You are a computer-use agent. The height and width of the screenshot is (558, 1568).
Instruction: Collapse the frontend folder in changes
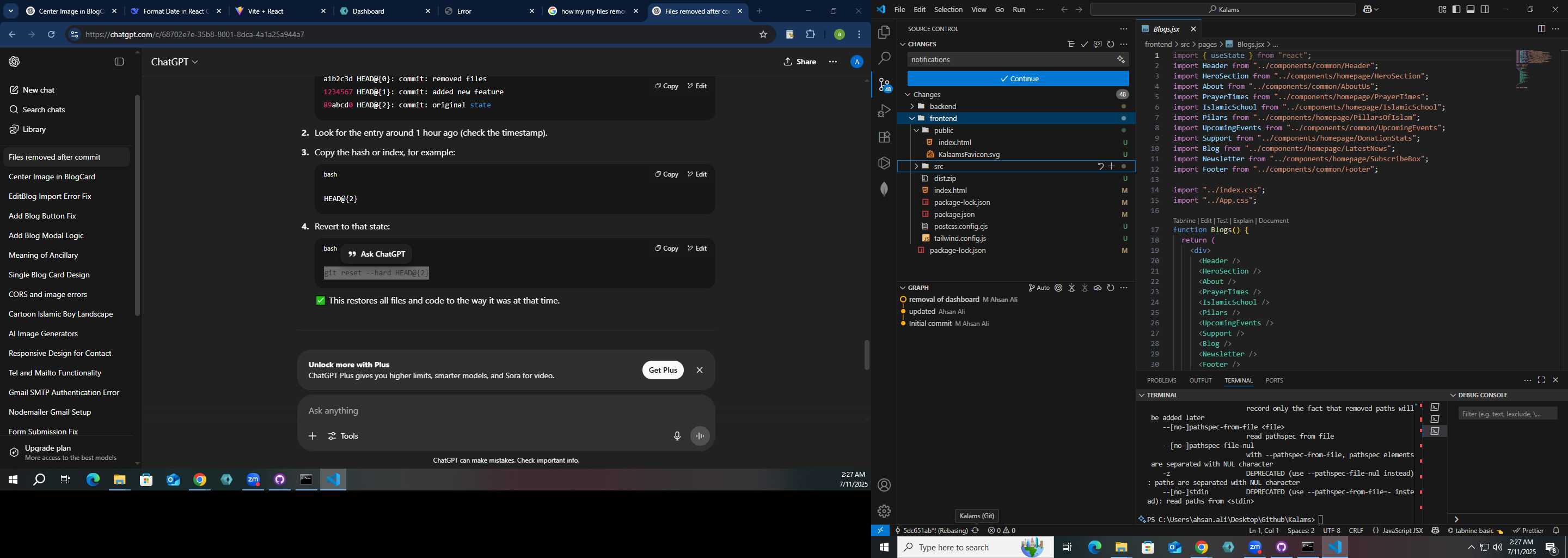[x=912, y=119]
